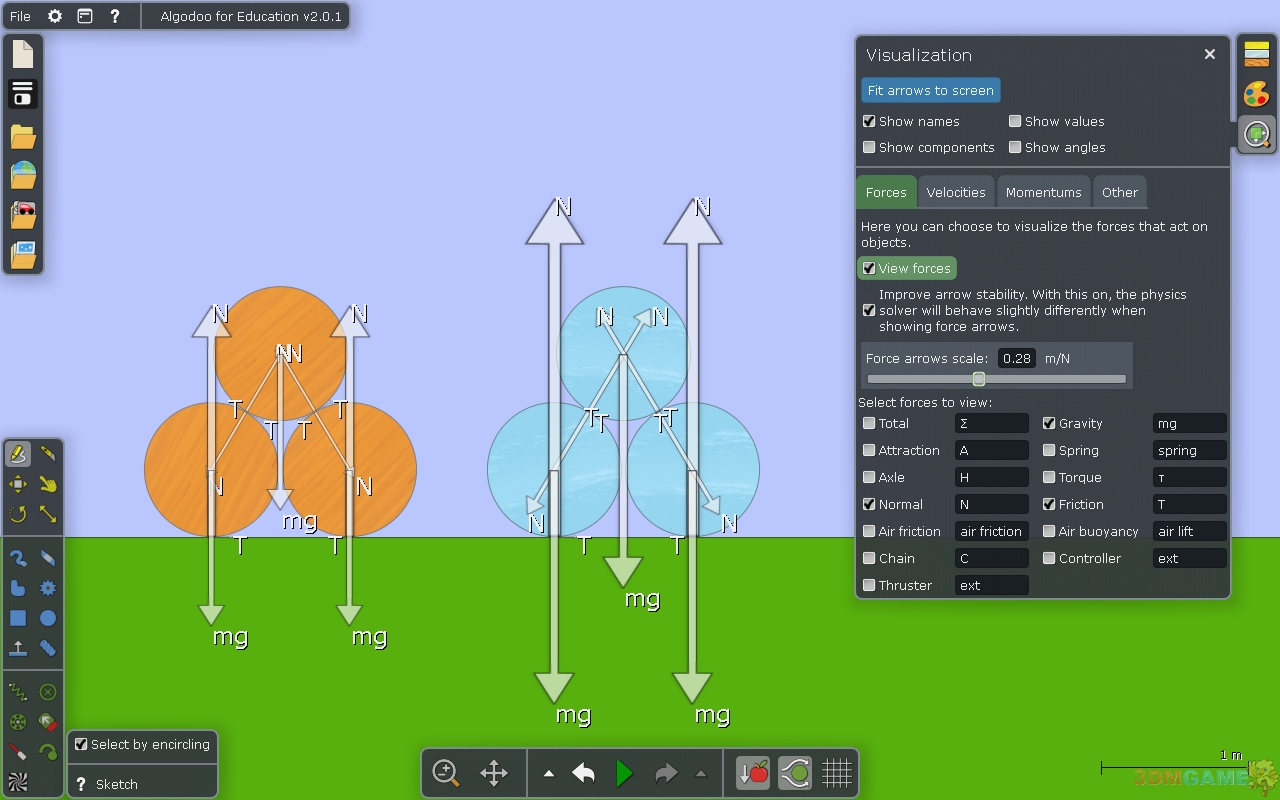Expand the undo history arrow
This screenshot has width=1280, height=800.
click(548, 773)
